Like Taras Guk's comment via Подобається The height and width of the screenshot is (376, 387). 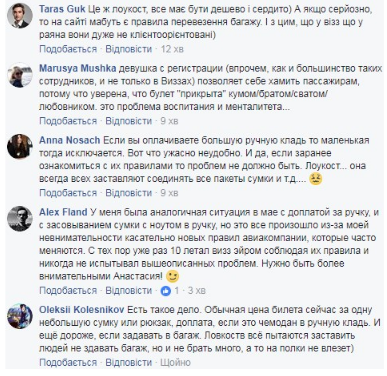click(68, 49)
